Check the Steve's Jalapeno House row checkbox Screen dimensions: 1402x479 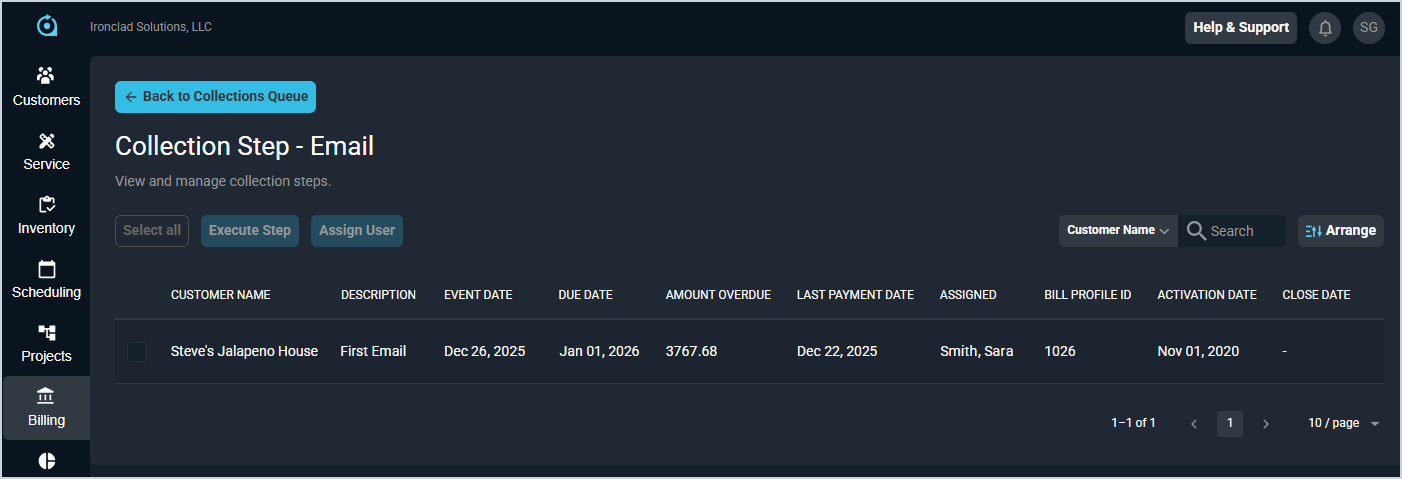137,352
